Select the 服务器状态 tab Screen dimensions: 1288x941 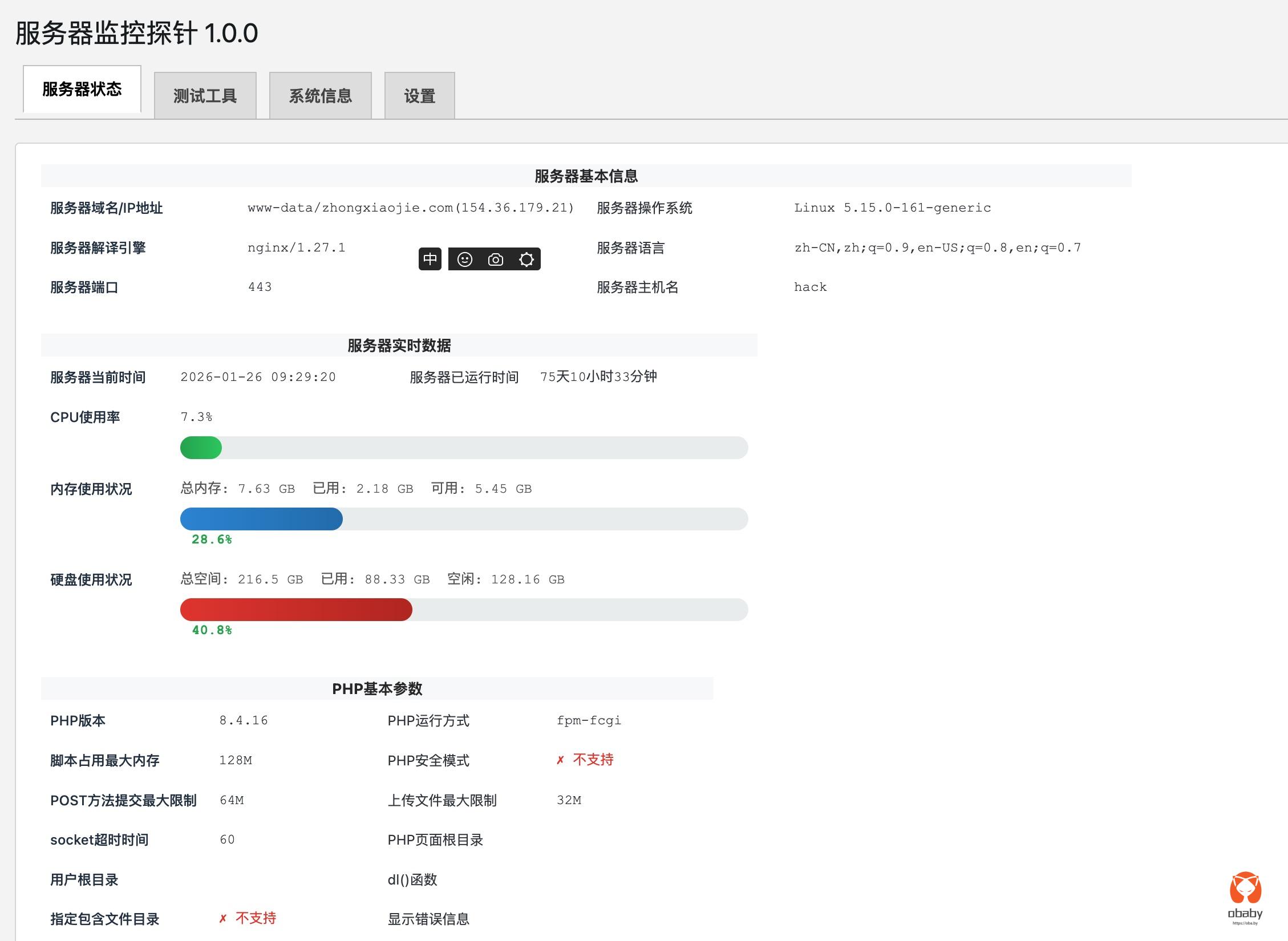point(82,90)
